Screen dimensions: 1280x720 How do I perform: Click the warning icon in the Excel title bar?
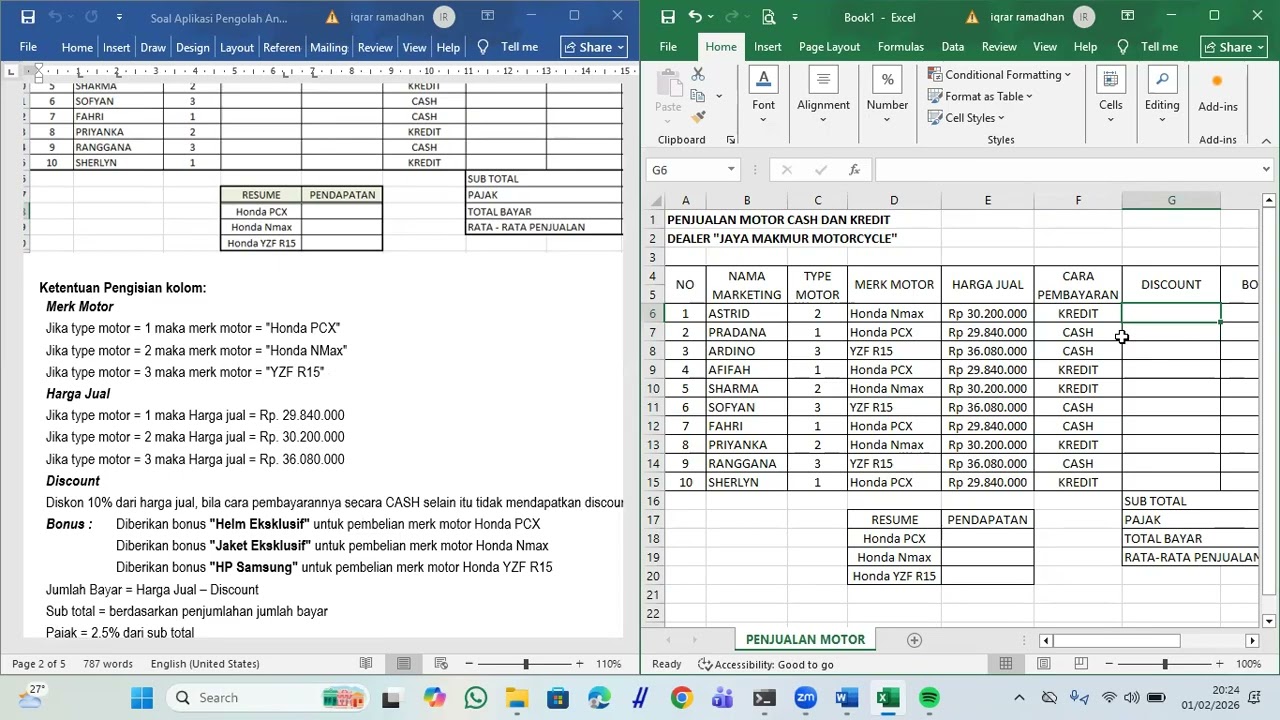(x=972, y=17)
